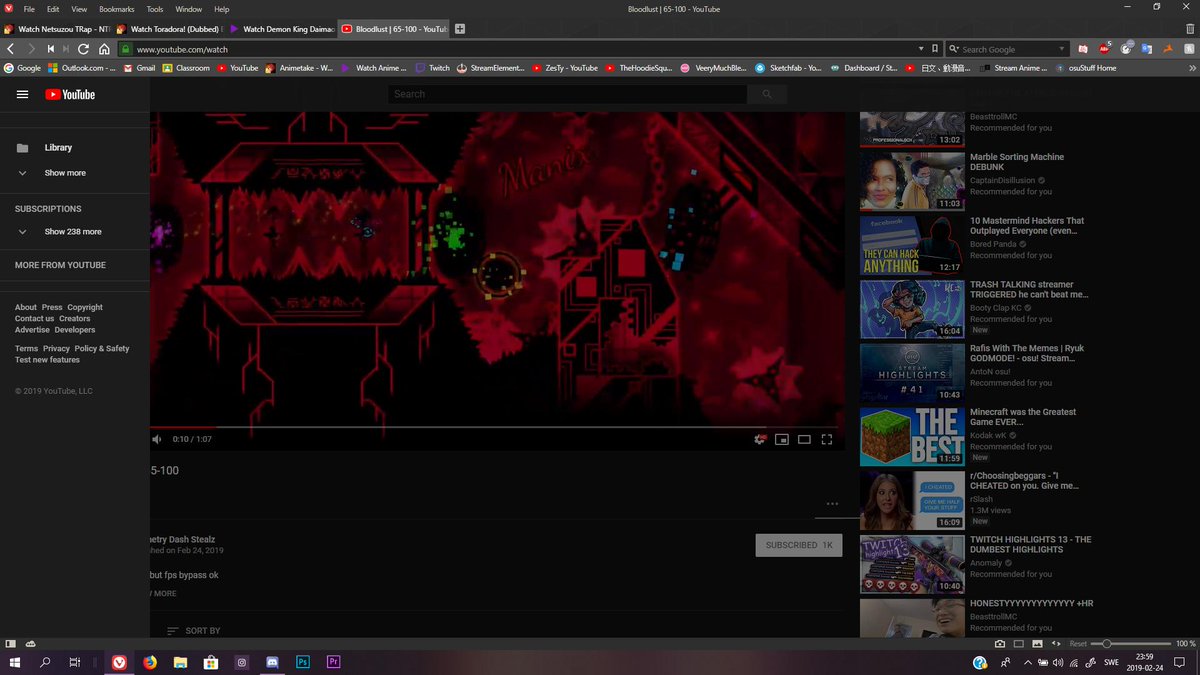Expand sidebar Show more under Library

tap(65, 173)
